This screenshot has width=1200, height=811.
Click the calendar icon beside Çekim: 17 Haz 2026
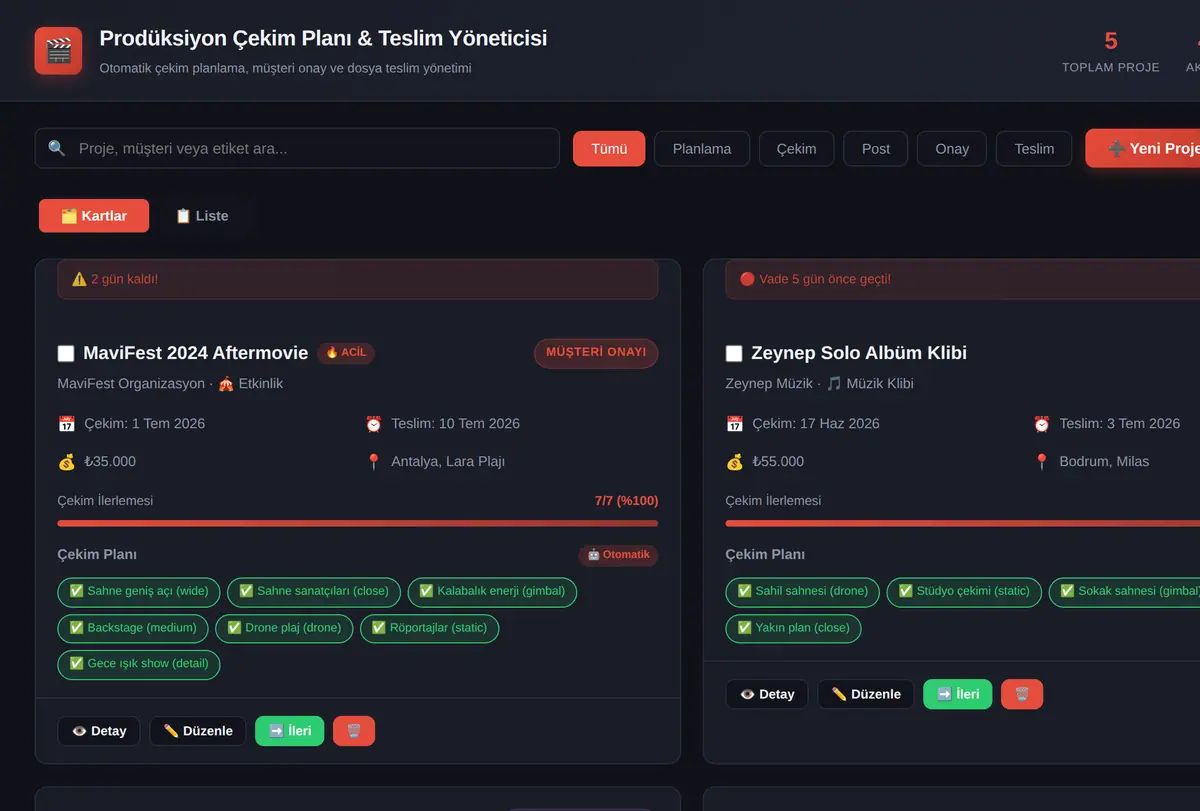pos(735,424)
